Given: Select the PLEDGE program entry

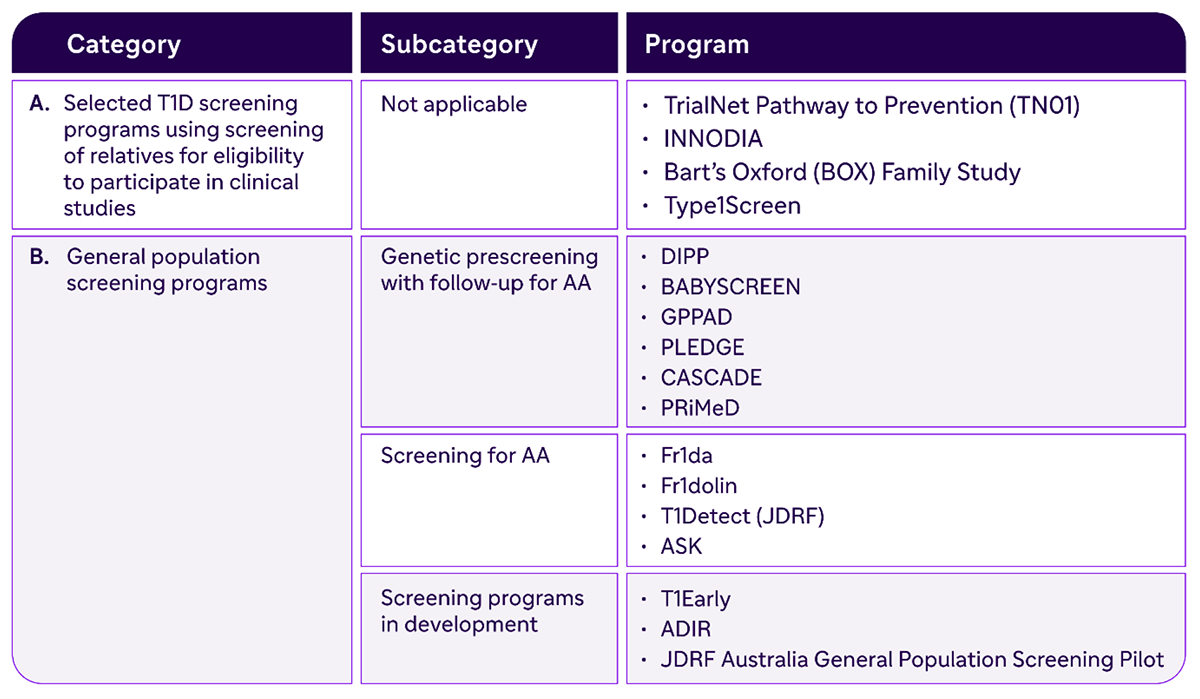Looking at the screenshot, I should pyautogui.click(x=702, y=347).
